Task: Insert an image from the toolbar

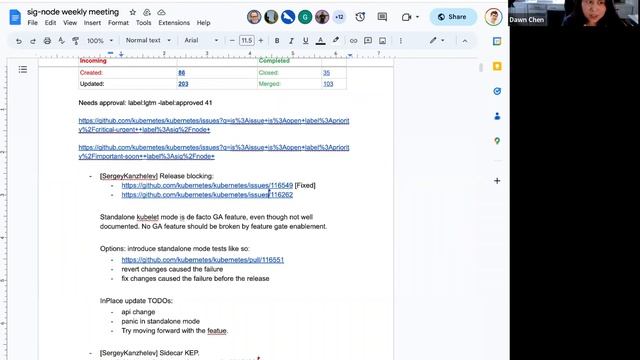Action: 382,41
